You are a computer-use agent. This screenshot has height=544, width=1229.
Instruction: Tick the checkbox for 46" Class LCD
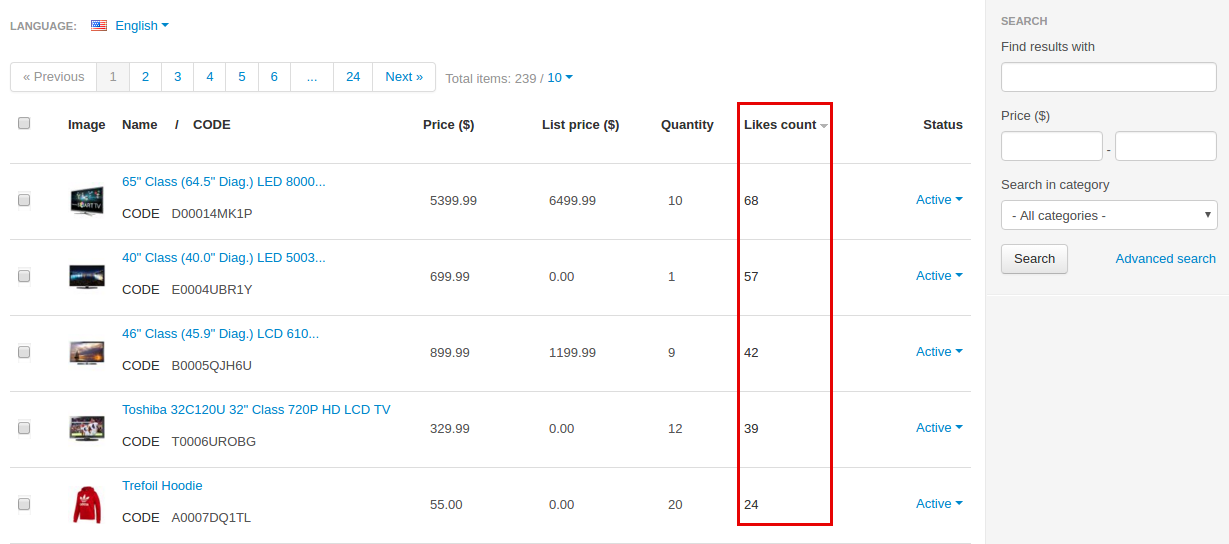click(24, 352)
